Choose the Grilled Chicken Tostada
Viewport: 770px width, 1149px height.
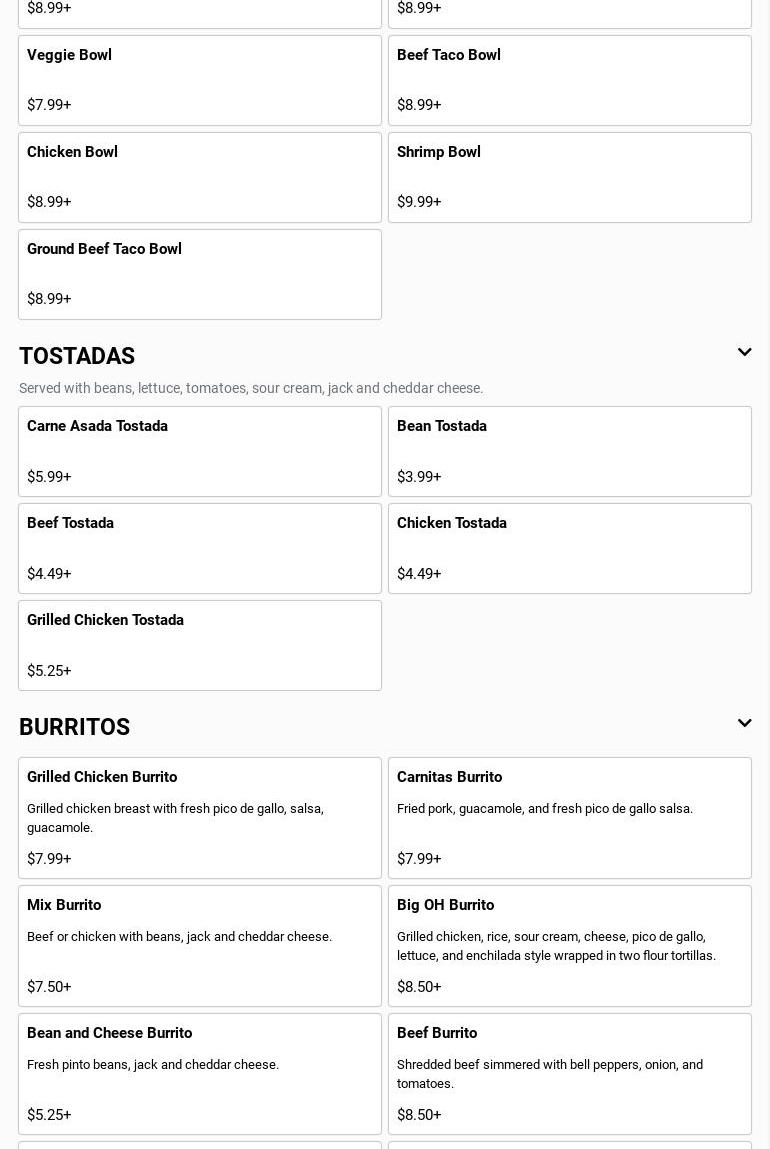[x=200, y=645]
